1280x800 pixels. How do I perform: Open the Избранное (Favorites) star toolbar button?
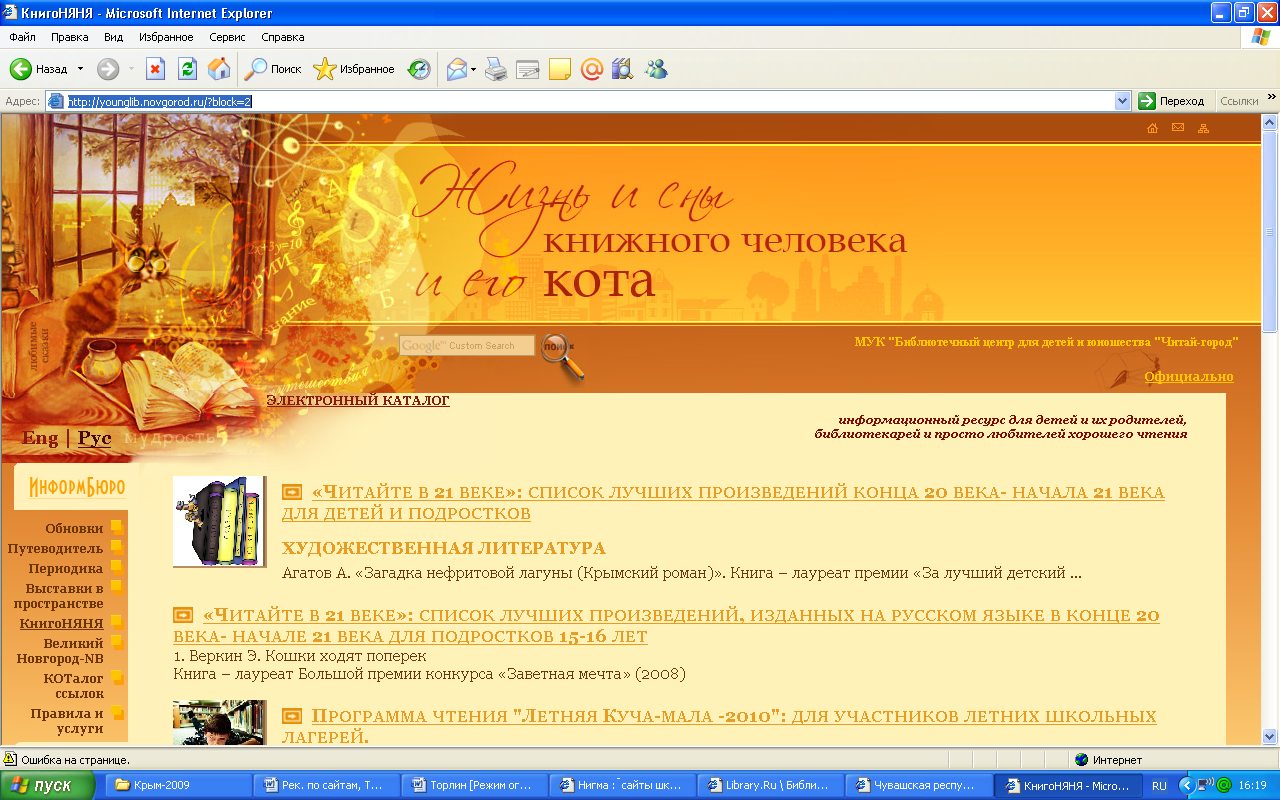(354, 69)
